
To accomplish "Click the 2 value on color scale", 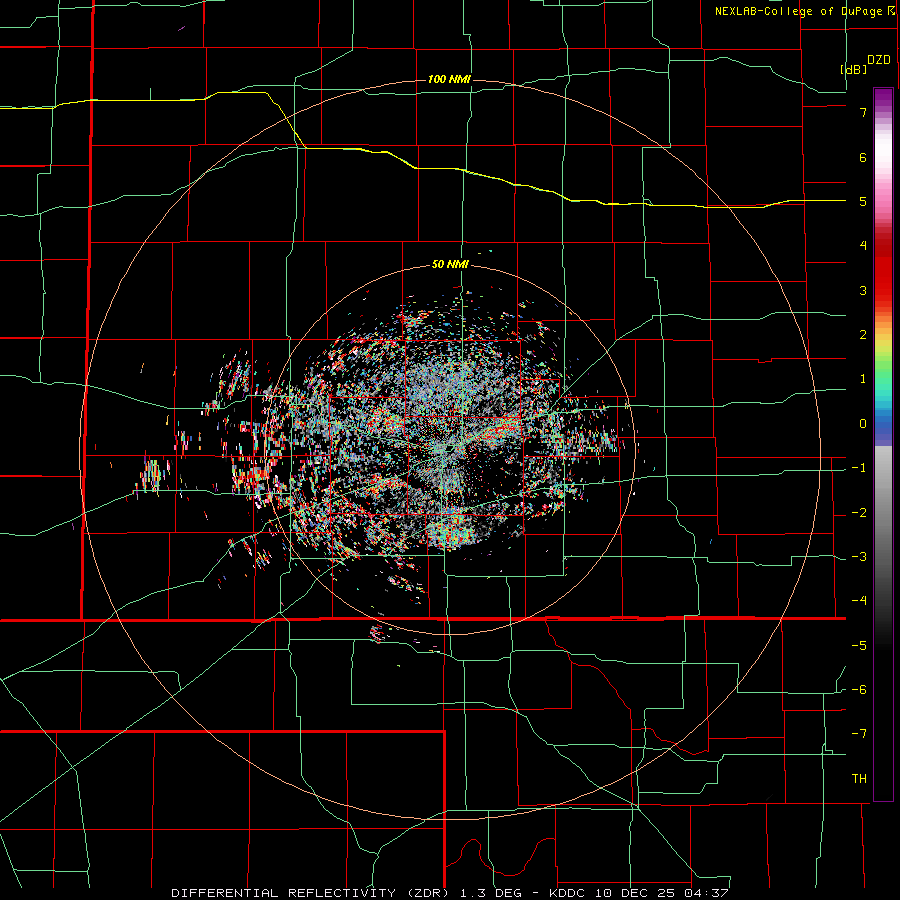I will tap(863, 335).
